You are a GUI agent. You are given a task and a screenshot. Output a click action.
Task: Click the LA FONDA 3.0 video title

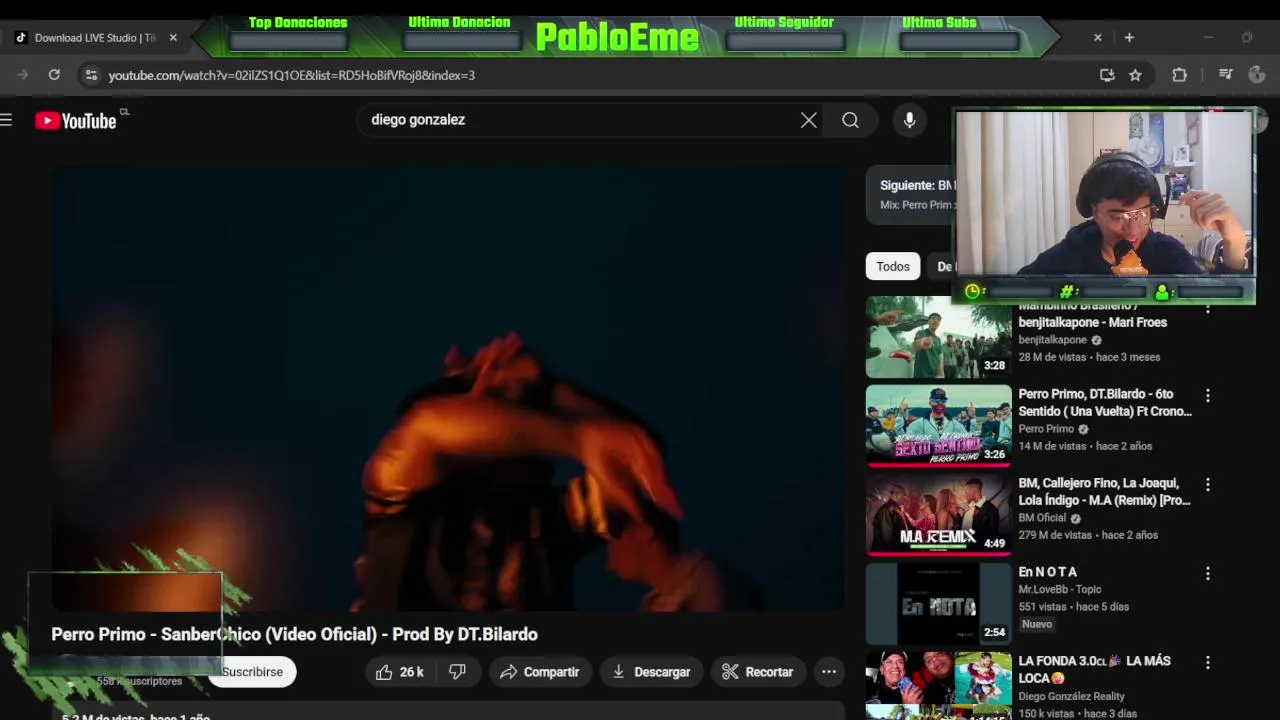click(x=1094, y=669)
